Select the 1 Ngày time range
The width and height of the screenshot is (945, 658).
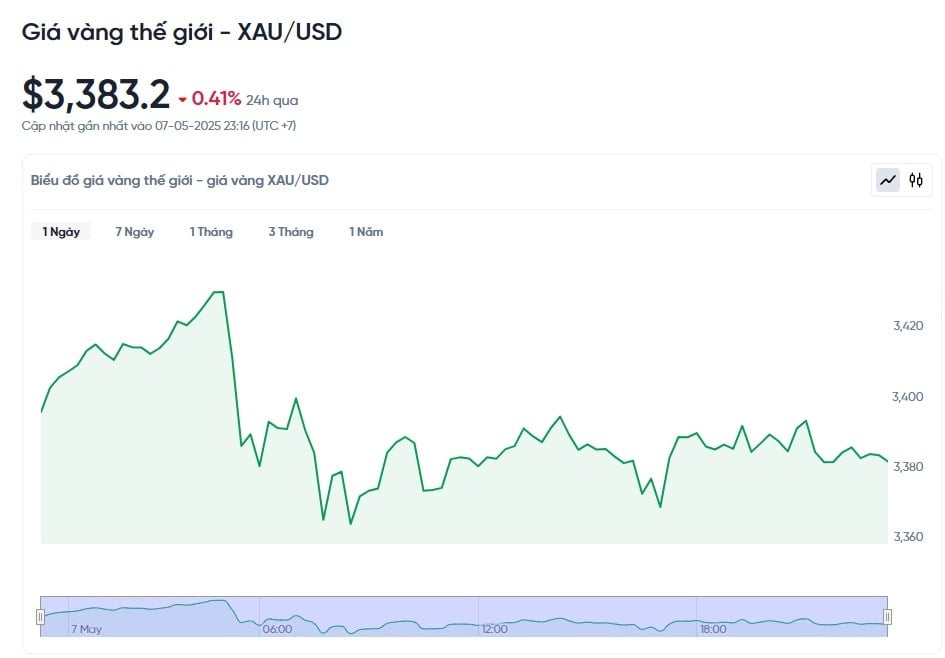61,231
